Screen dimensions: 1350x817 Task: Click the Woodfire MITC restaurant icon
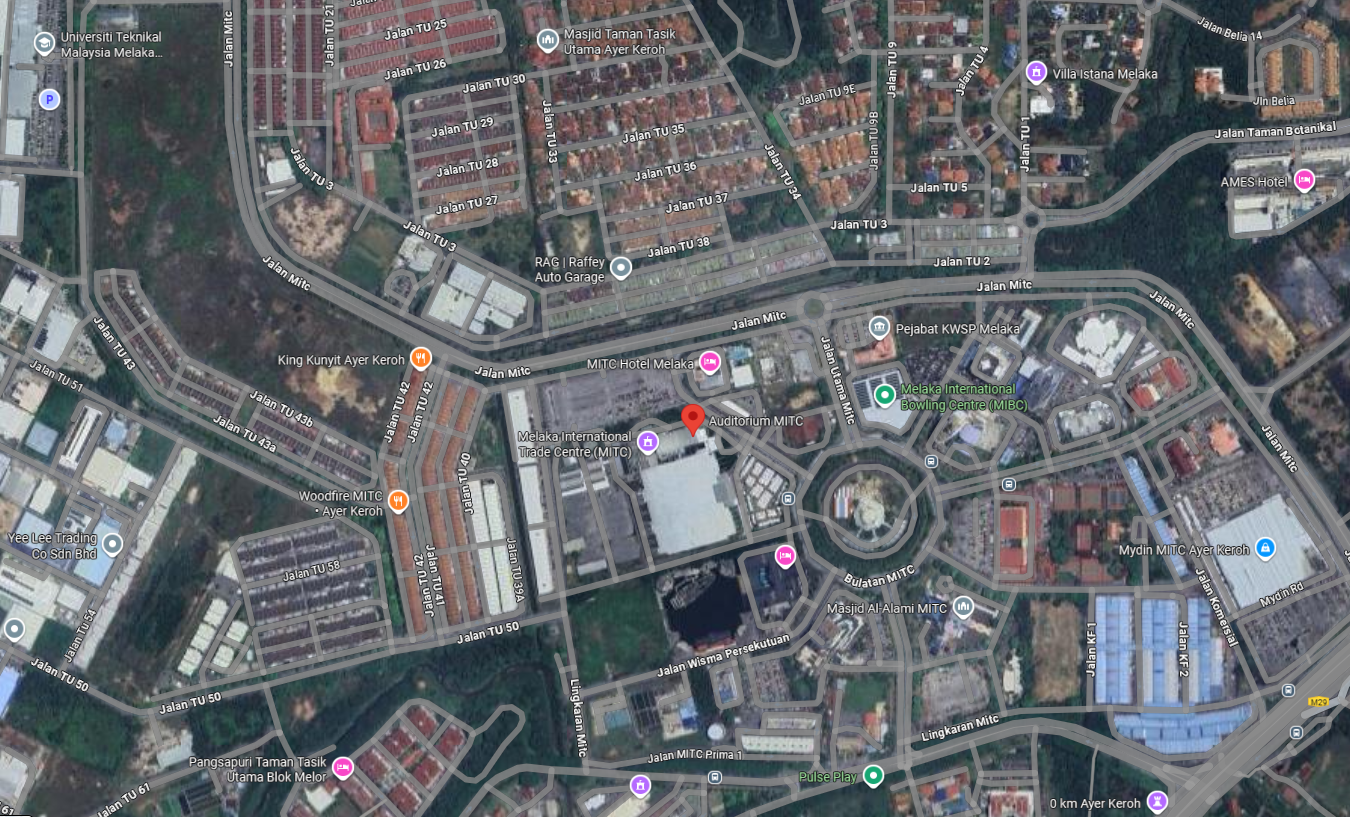(398, 501)
